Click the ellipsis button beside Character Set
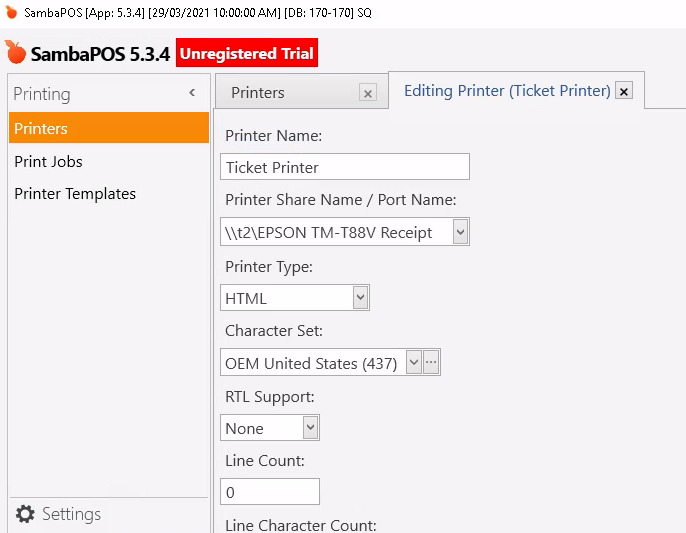The height and width of the screenshot is (533, 686). 431,362
